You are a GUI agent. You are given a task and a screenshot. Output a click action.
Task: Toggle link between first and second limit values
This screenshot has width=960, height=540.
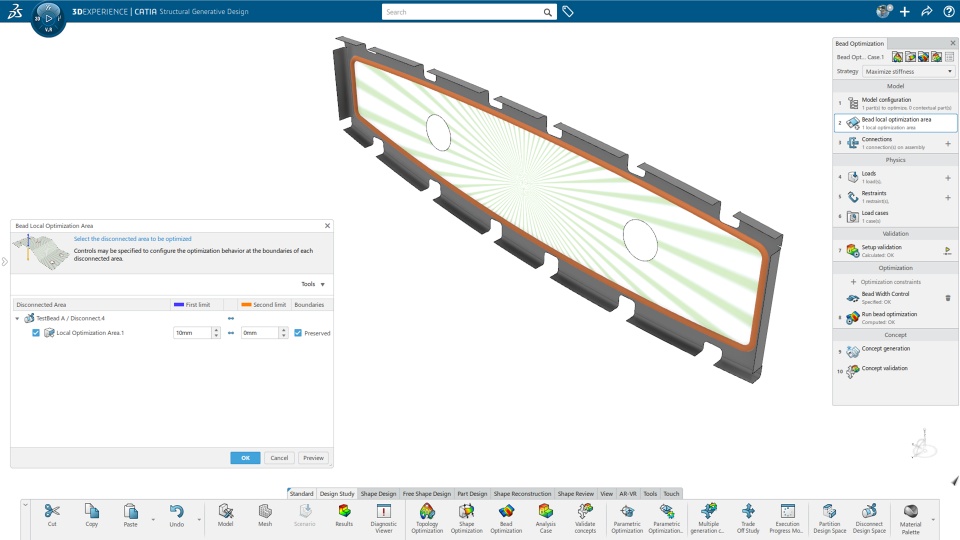point(231,332)
